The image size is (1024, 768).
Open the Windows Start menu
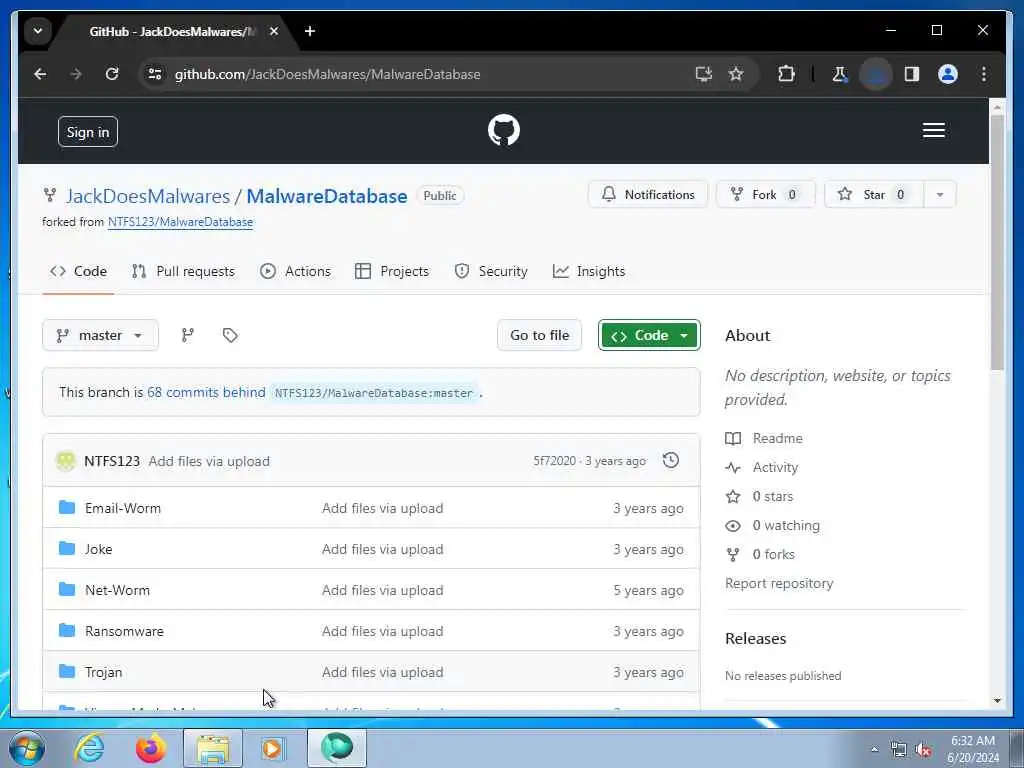[27, 748]
